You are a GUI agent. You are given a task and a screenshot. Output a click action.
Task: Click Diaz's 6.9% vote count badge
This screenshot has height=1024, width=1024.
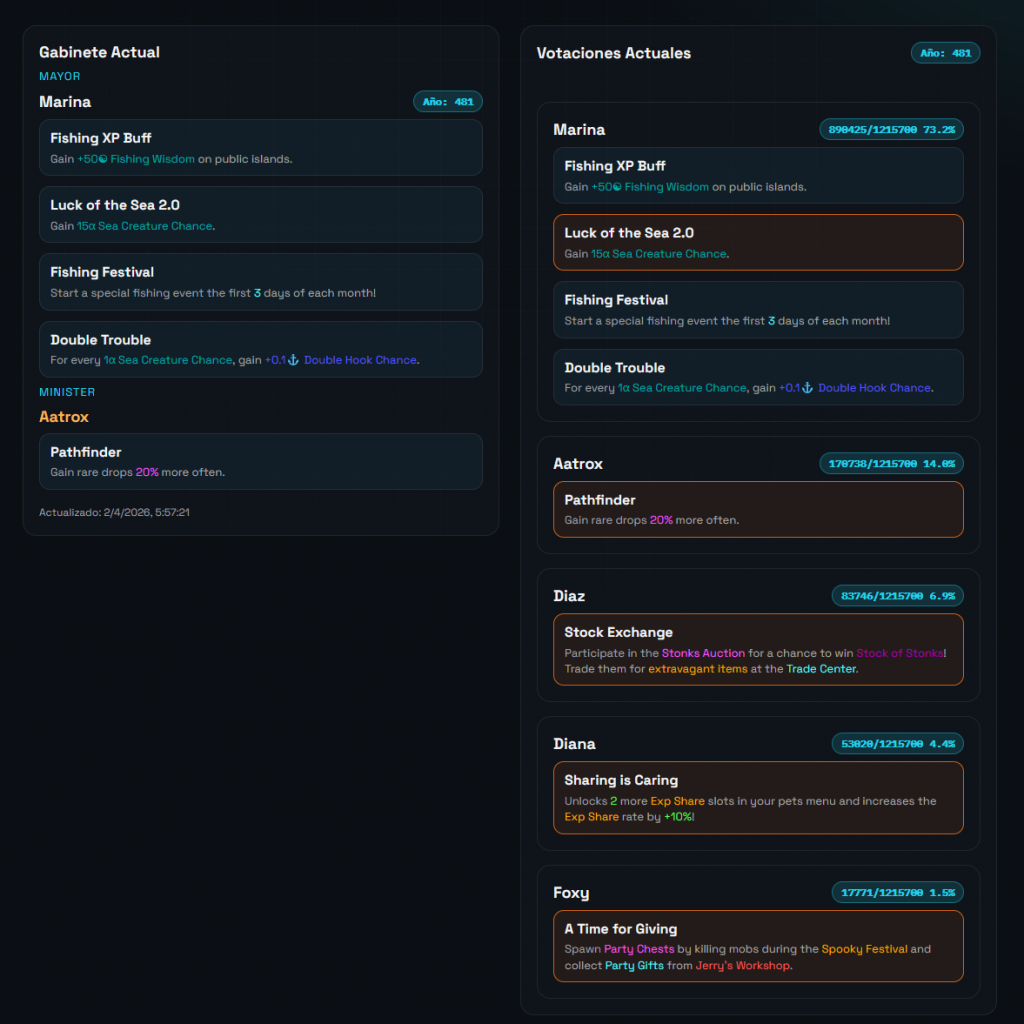click(897, 596)
